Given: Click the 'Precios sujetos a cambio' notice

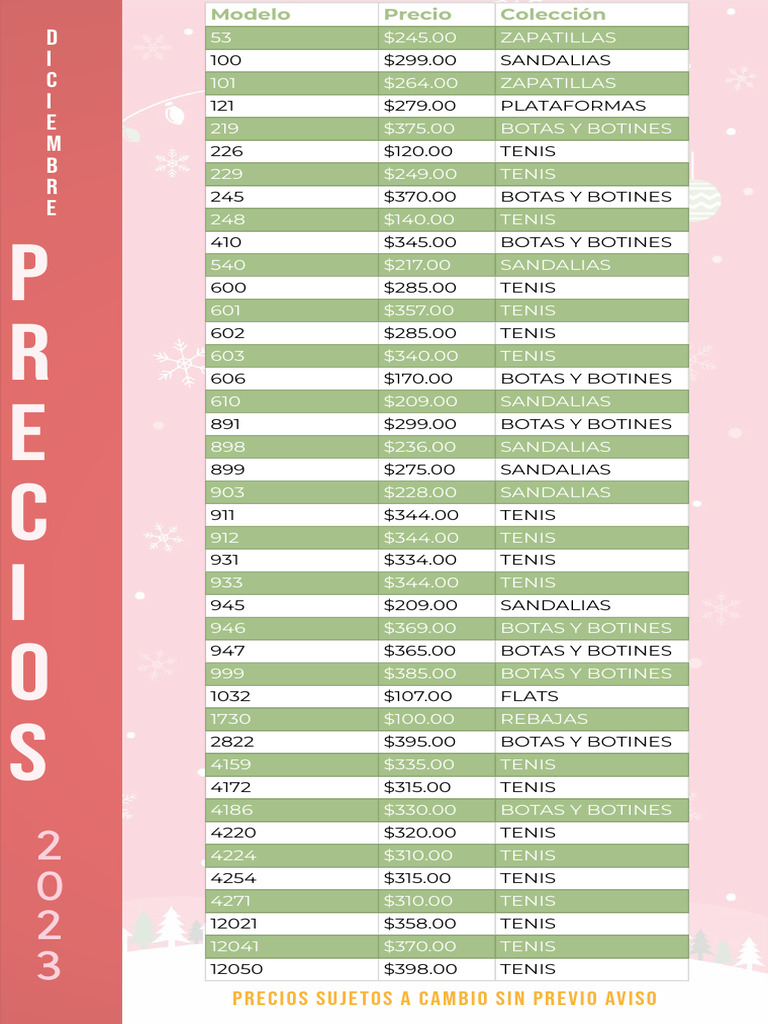Looking at the screenshot, I should click(445, 999).
